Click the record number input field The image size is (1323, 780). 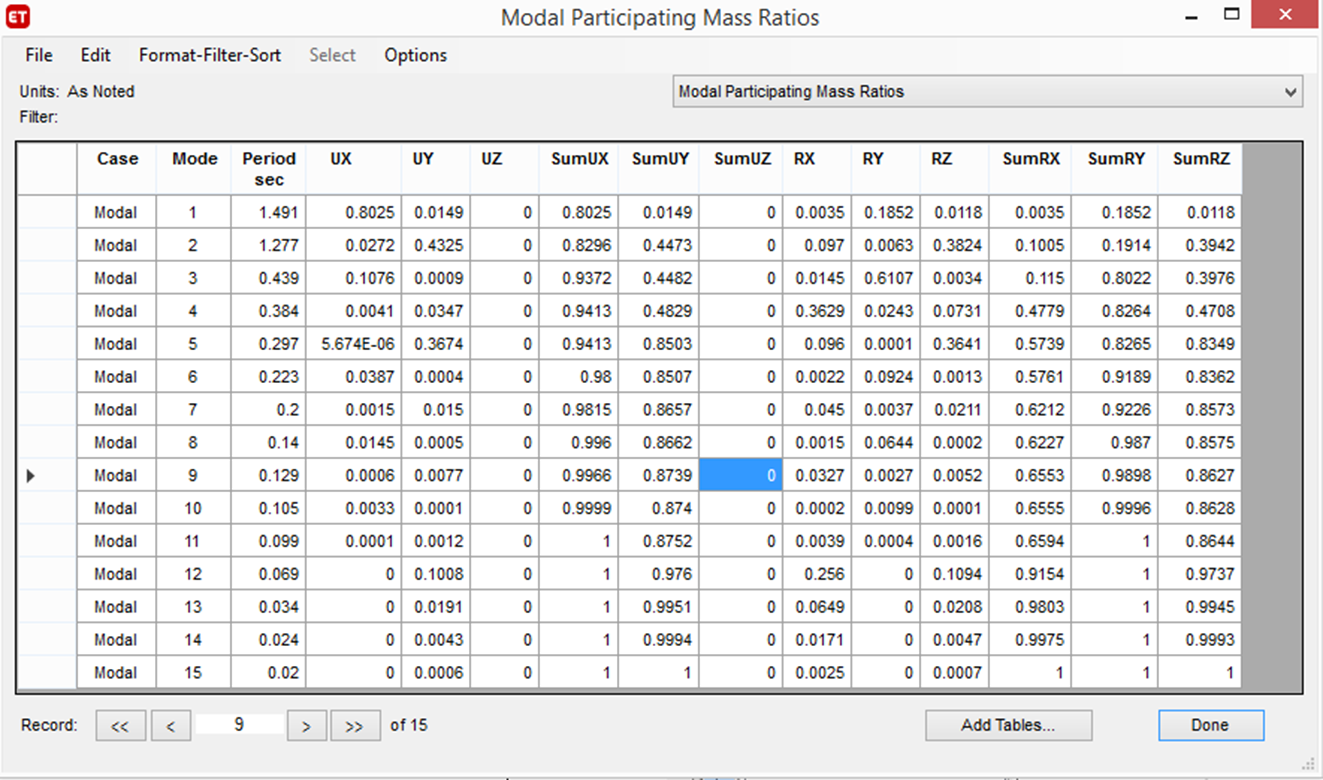tap(239, 725)
